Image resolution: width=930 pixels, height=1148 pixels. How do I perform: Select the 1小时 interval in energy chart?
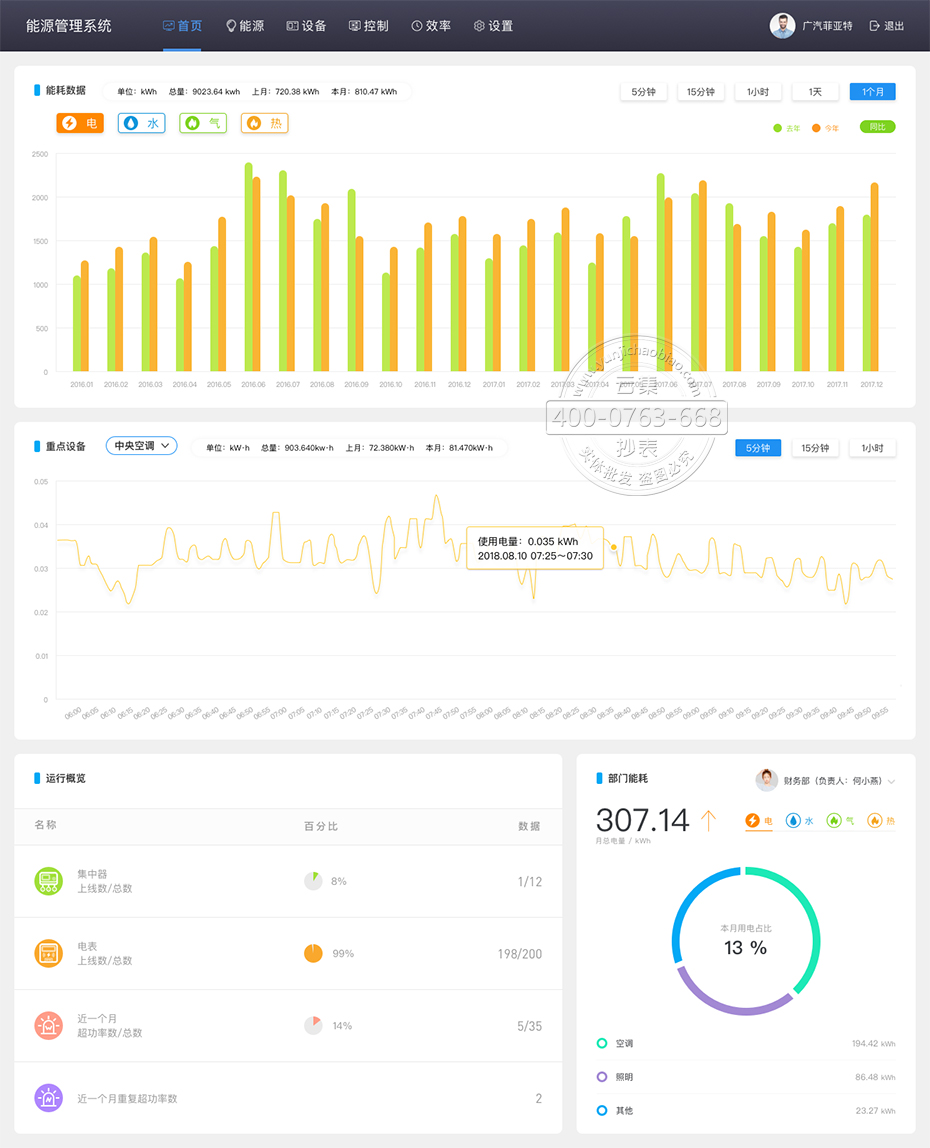[758, 92]
